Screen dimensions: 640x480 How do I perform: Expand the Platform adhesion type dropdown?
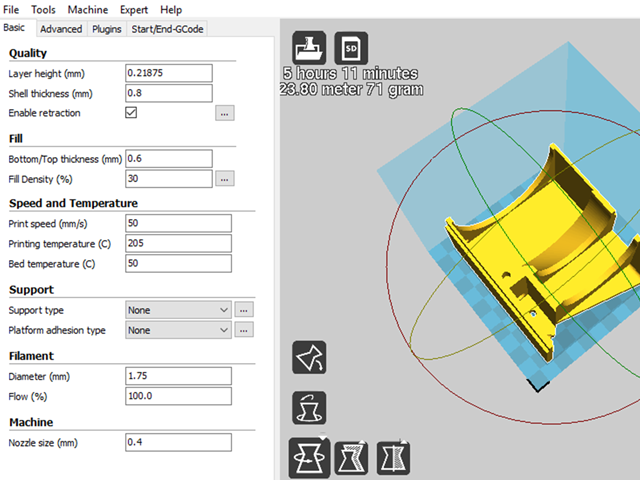pos(178,330)
